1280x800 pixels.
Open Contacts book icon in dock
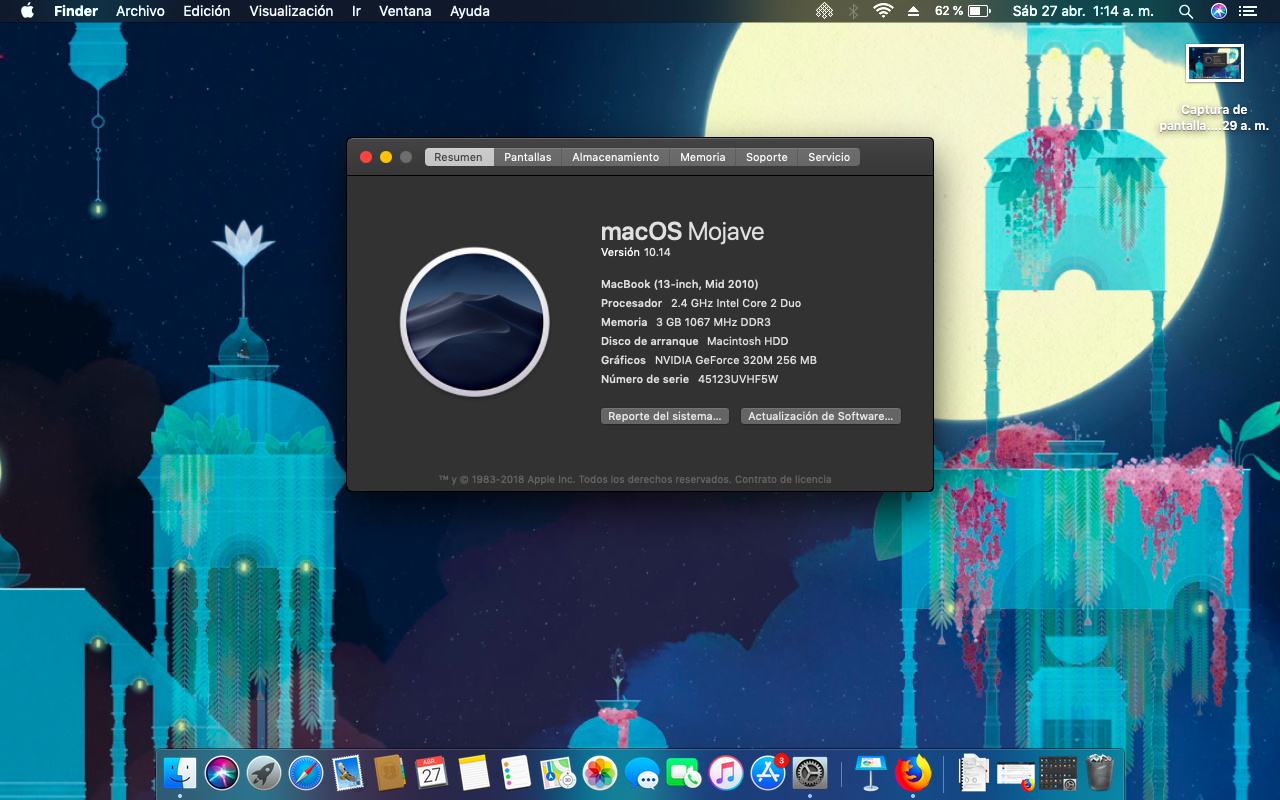point(389,773)
